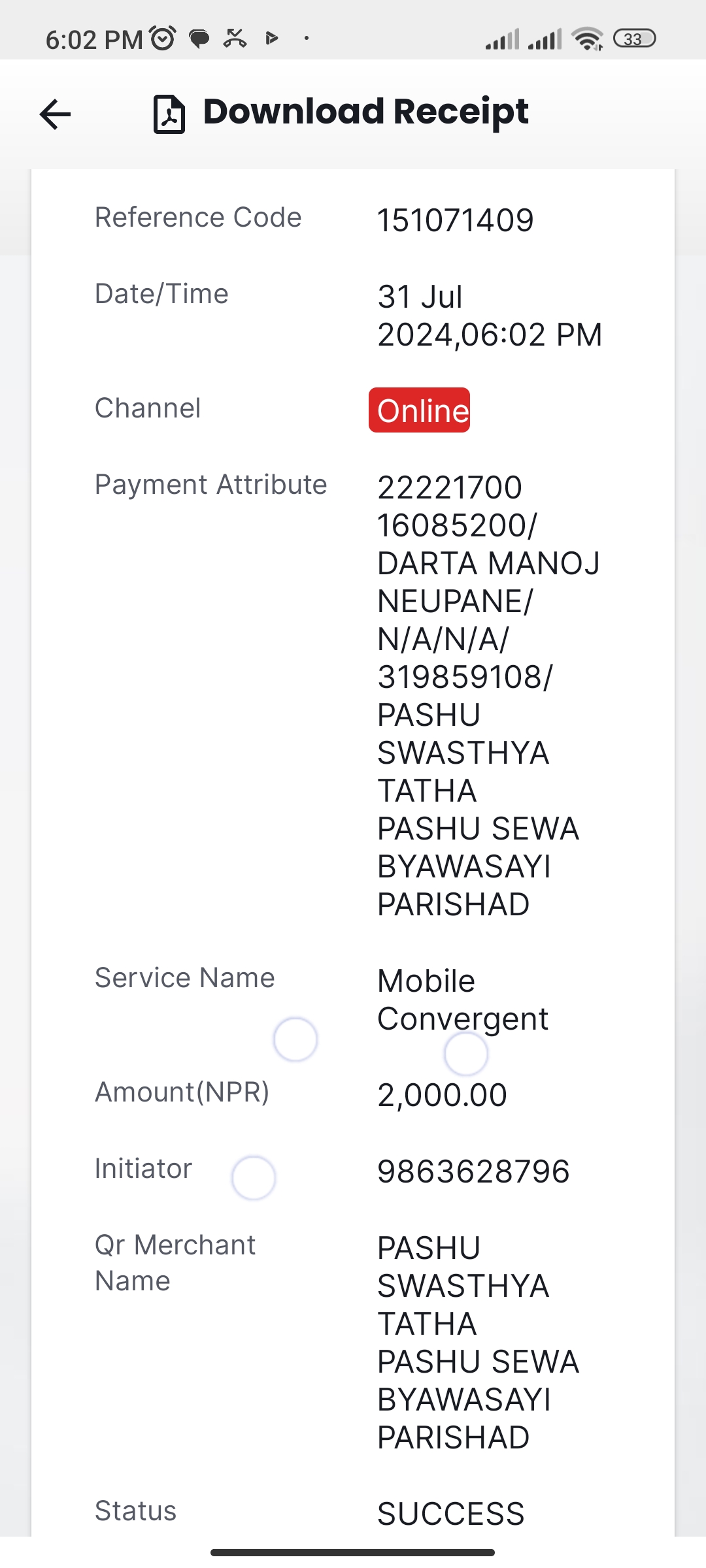Tap the Payment Attribute label
The height and width of the screenshot is (1568, 706).
(x=210, y=485)
